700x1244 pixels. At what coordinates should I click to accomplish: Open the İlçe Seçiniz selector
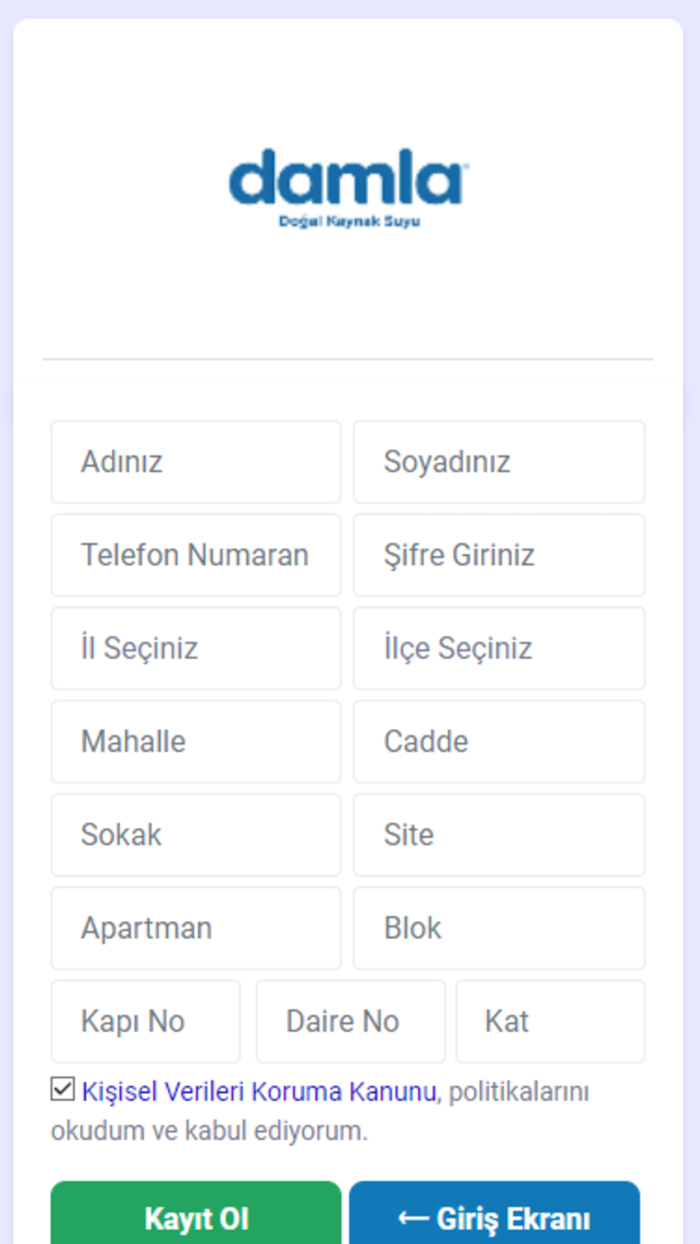click(498, 648)
